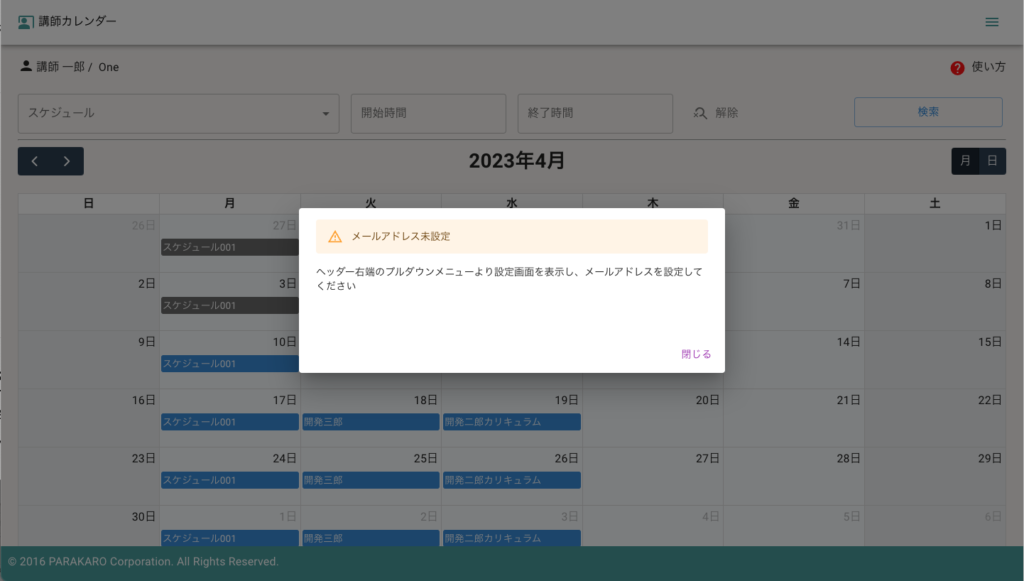
Task: Click the user profile icon beside 講師 一郎
Action: point(26,67)
